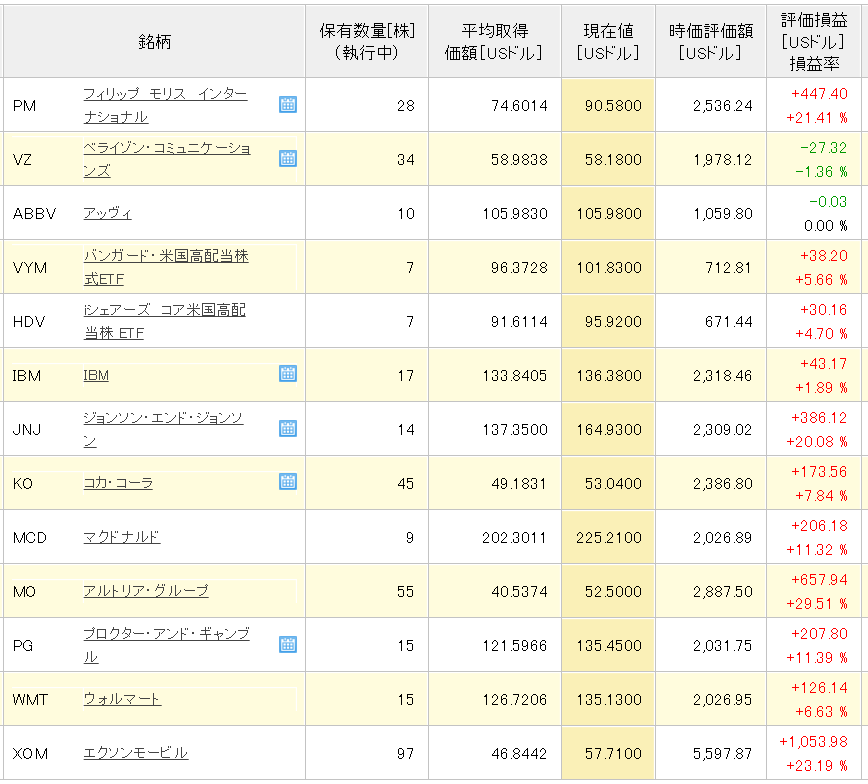Select current price 90.5800 for PM
Screen dimensions: 868x784
(x=613, y=106)
